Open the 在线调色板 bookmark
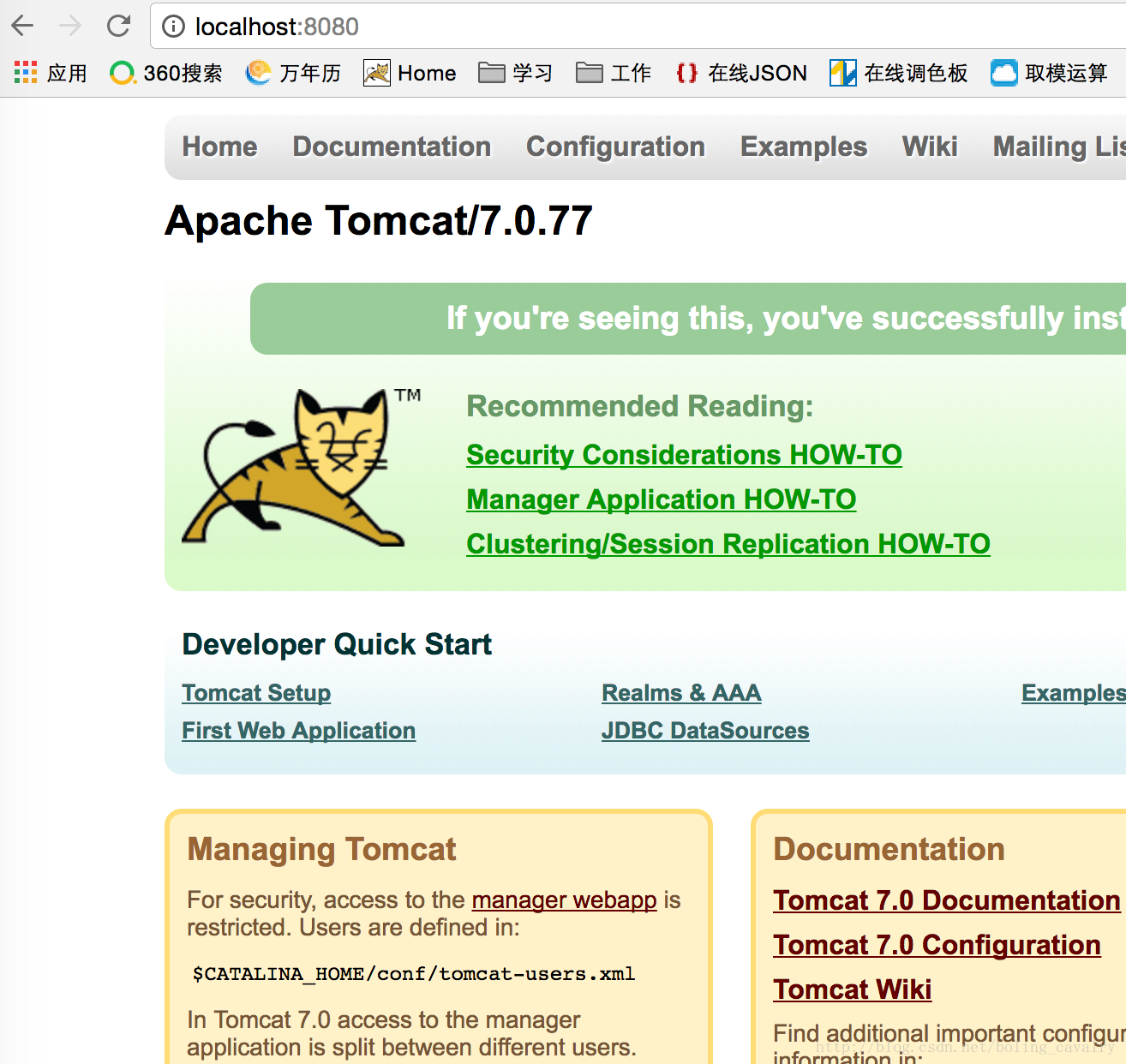The image size is (1126, 1064). point(899,73)
